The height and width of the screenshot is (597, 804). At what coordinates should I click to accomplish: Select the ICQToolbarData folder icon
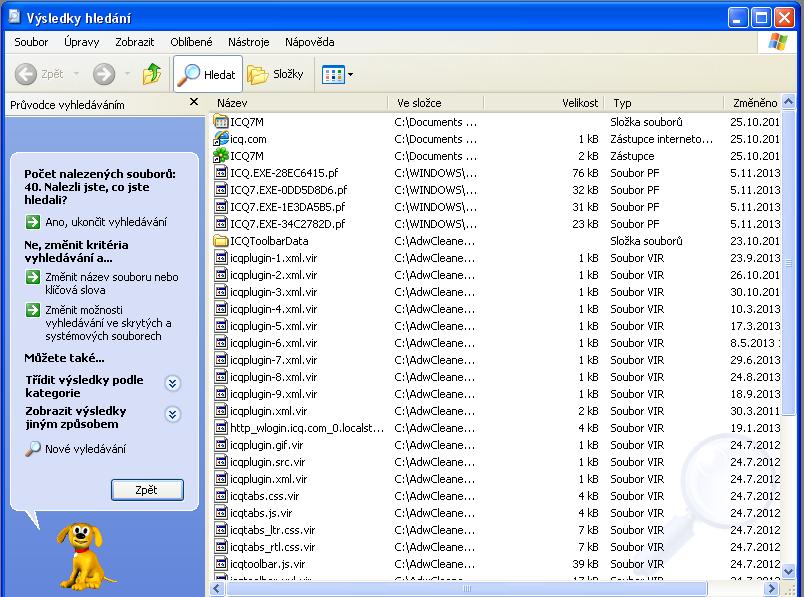220,241
